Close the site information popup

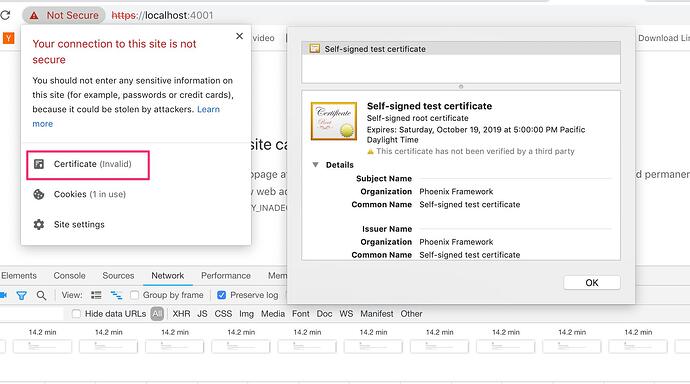coord(239,36)
